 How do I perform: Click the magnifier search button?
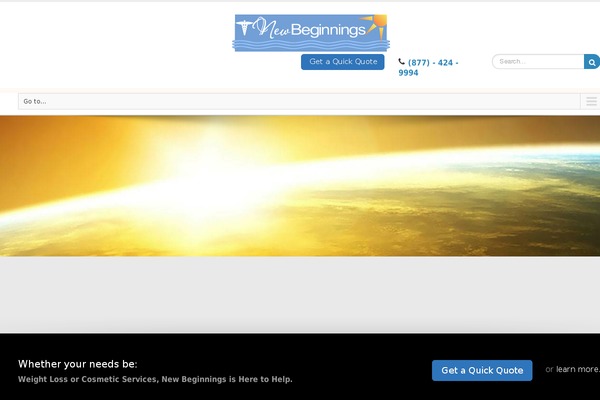[x=592, y=62]
